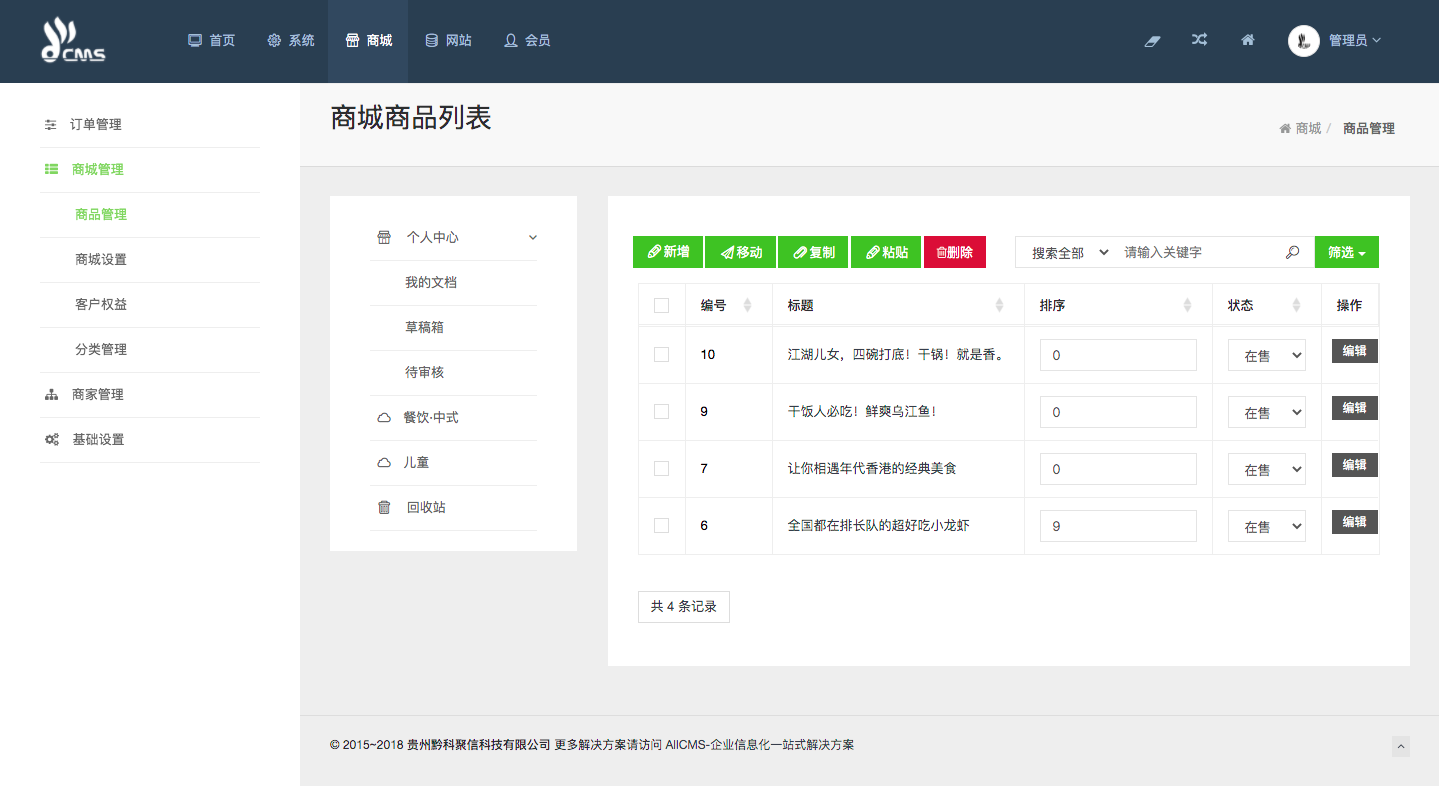1439x786 pixels.
Task: Click the shuffle icon in header
Action: click(1199, 40)
